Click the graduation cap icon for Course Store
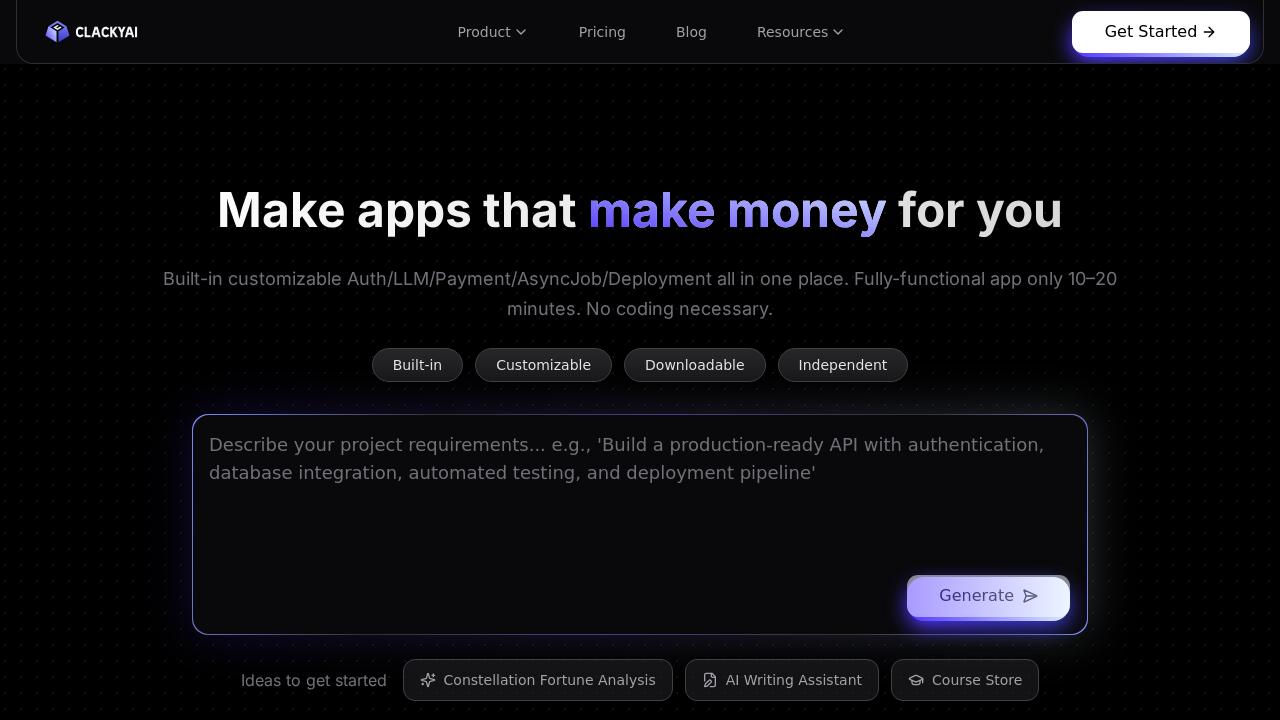Image resolution: width=1280 pixels, height=720 pixels. pyautogui.click(x=916, y=680)
